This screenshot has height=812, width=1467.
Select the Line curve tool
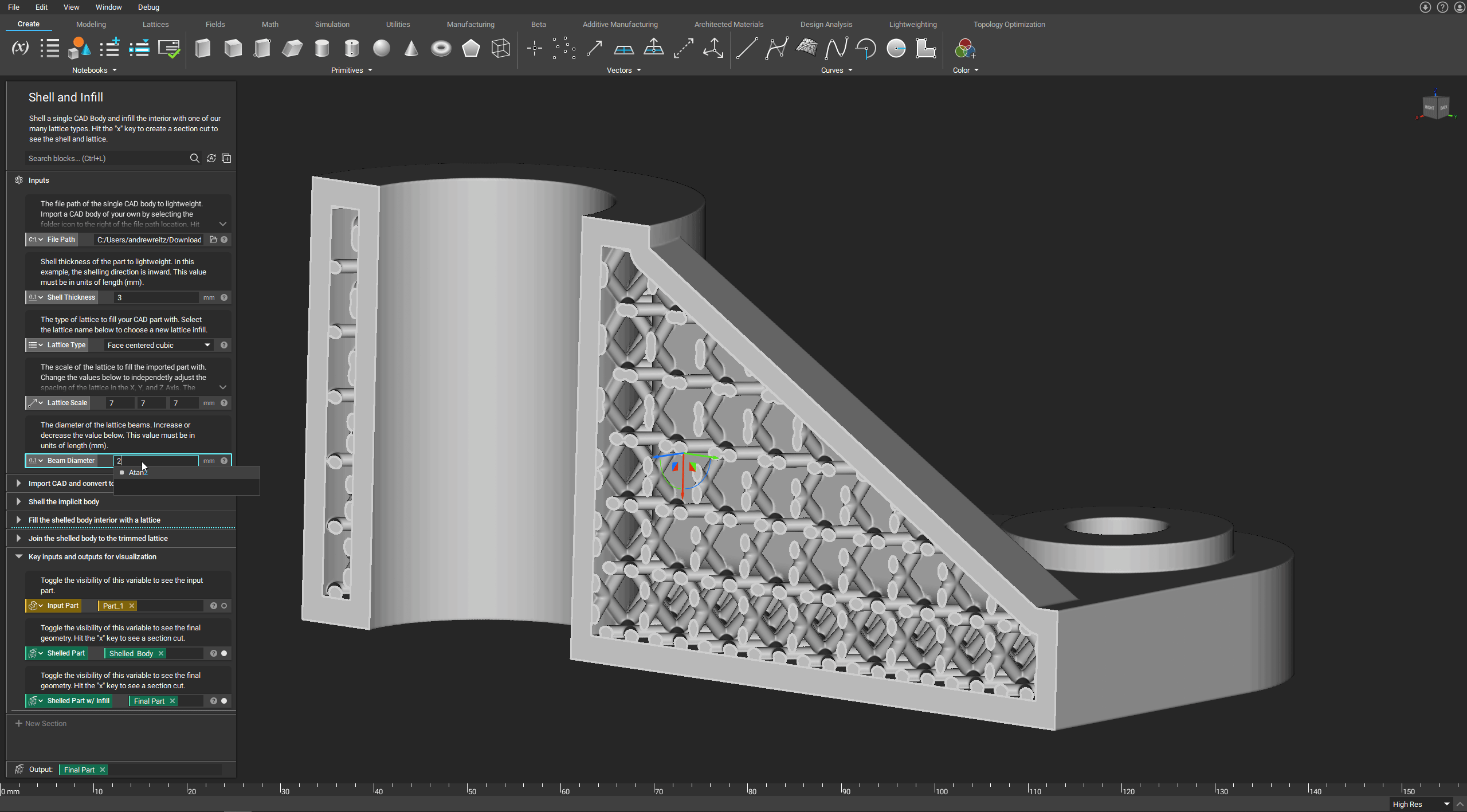[x=747, y=48]
